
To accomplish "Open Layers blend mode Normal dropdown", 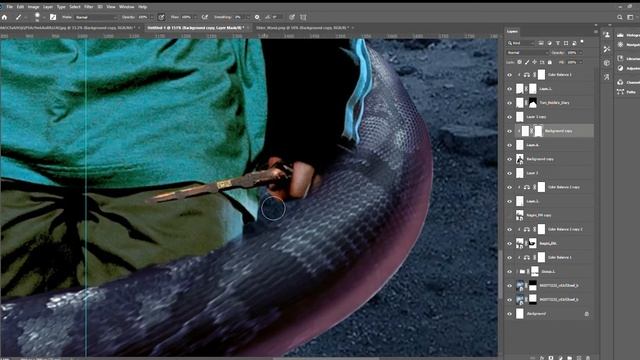I will tap(527, 53).
